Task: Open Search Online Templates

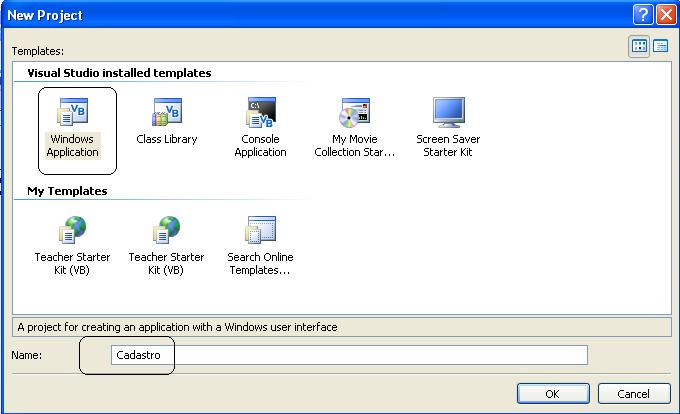Action: tap(261, 246)
